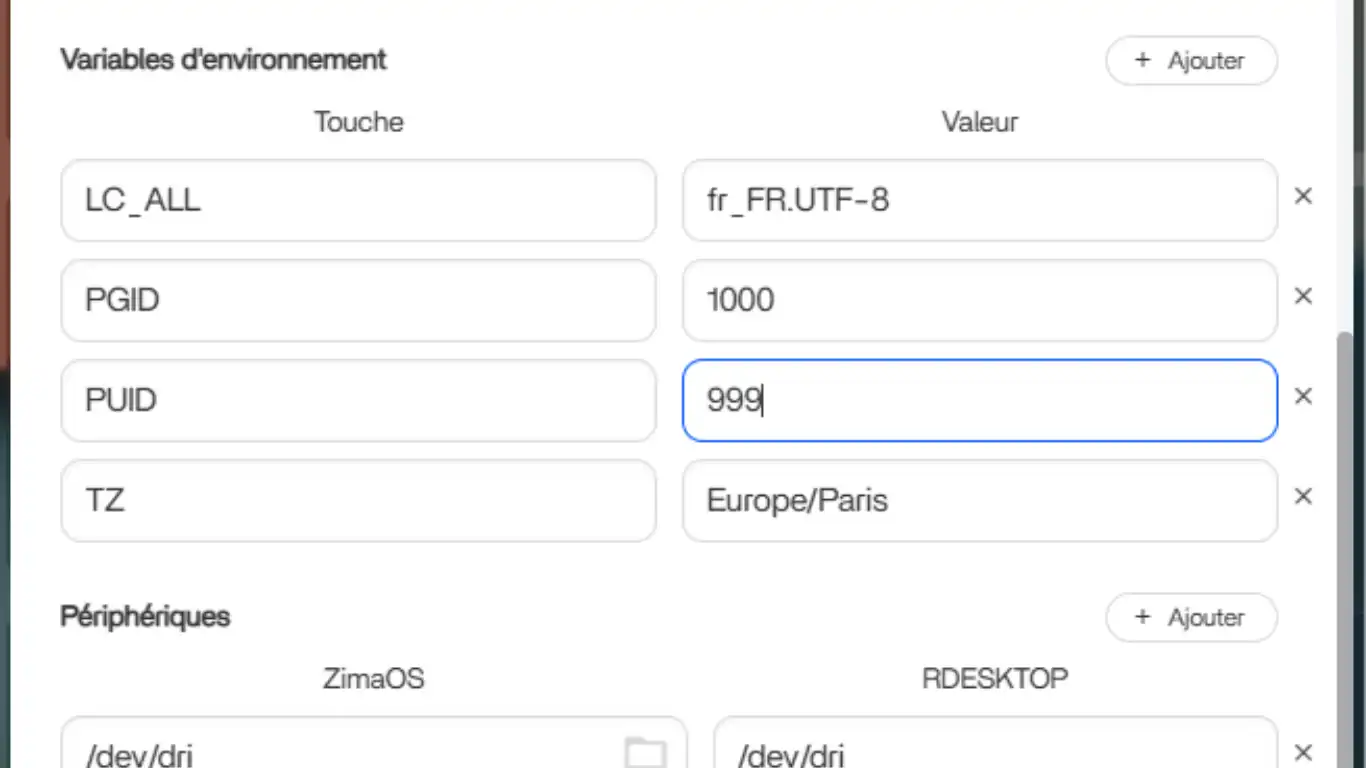1366x768 pixels.
Task: Delete the TZ variable row
Action: click(x=1303, y=497)
